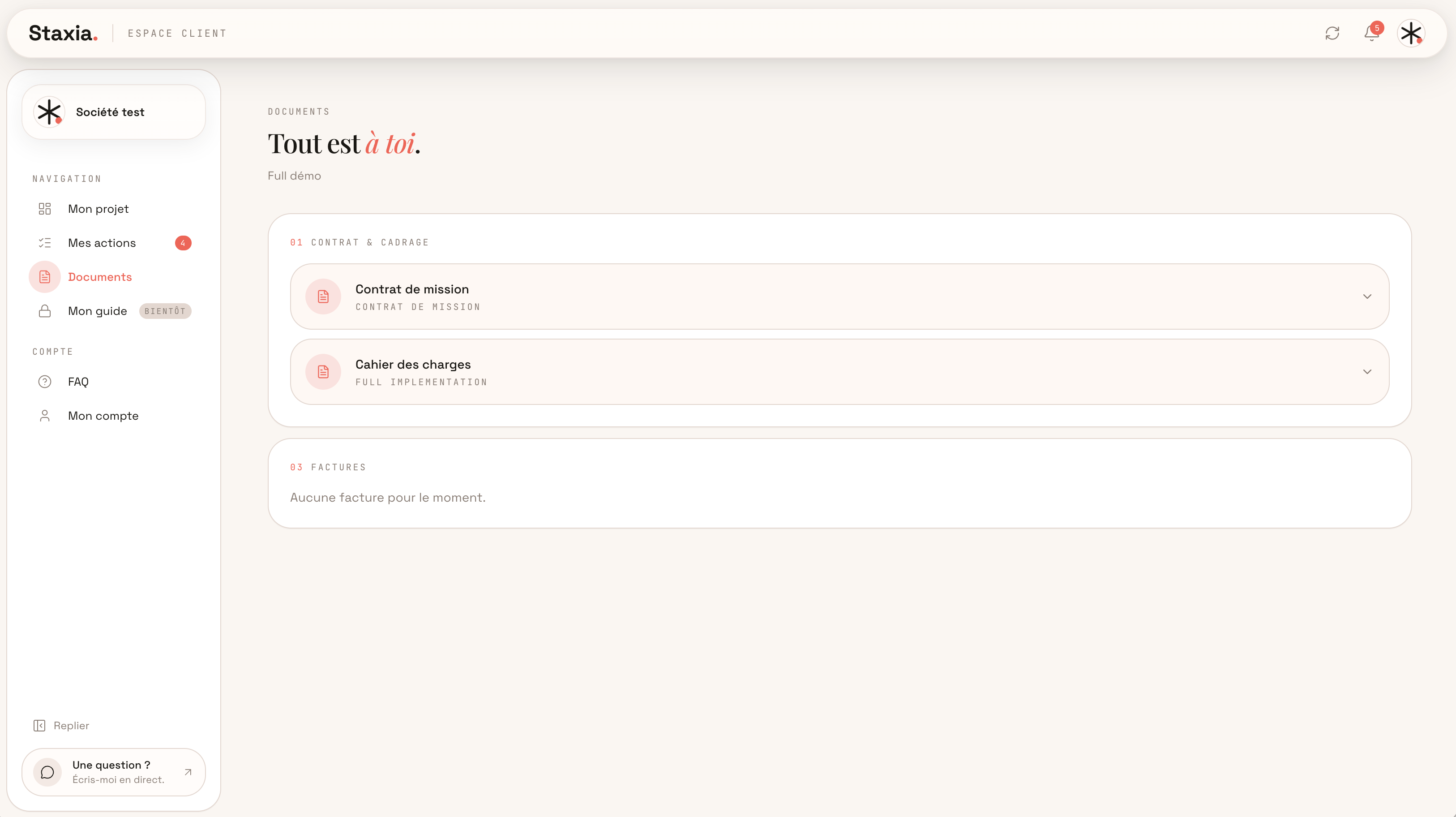Go to Mon projet
1456x817 pixels.
(x=114, y=209)
